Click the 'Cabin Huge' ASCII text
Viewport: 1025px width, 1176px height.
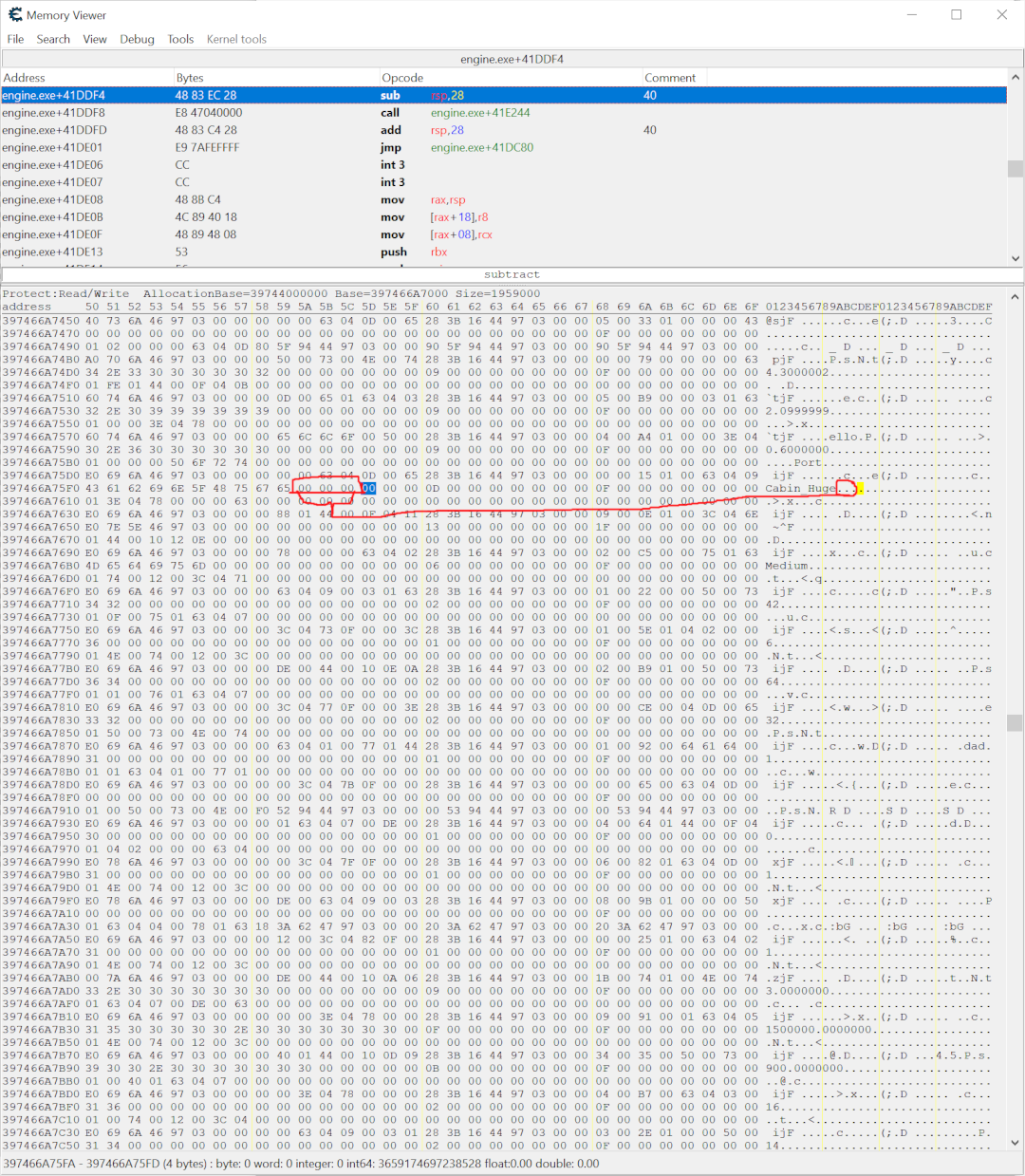point(801,489)
